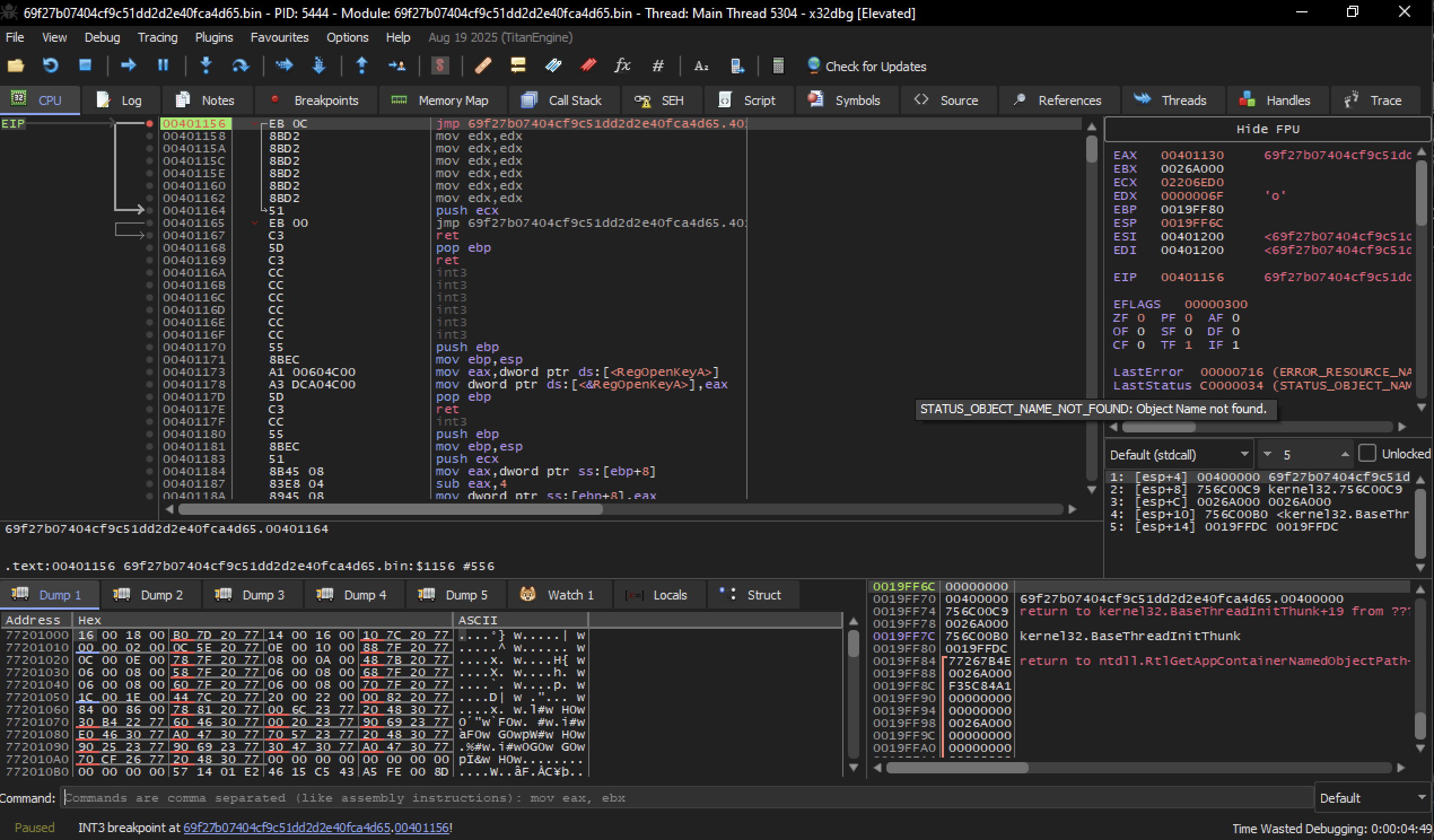Decrease the argument count stepper
Viewport: 1434px width, 840px height.
1267,454
